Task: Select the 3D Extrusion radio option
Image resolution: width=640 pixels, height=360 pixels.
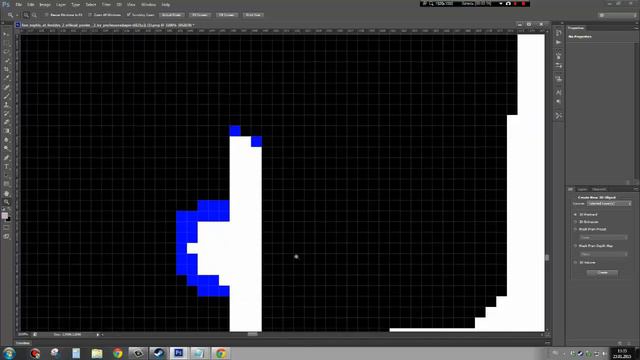Action: (576, 222)
